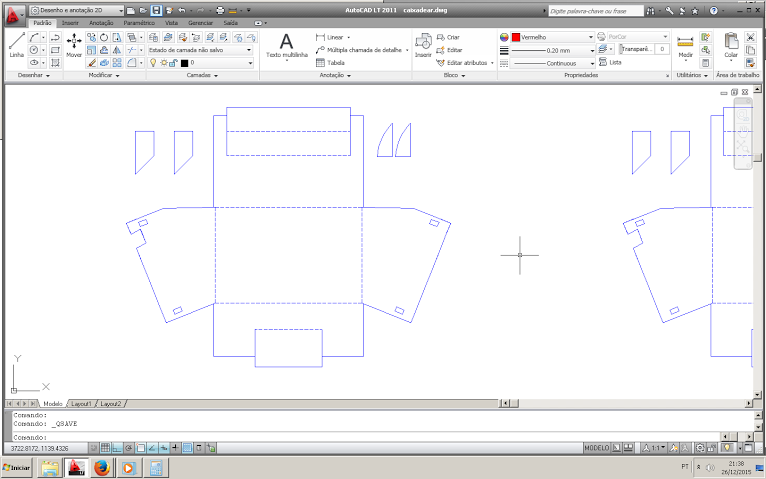
Task: Open the Layout1 tab
Action: click(81, 404)
